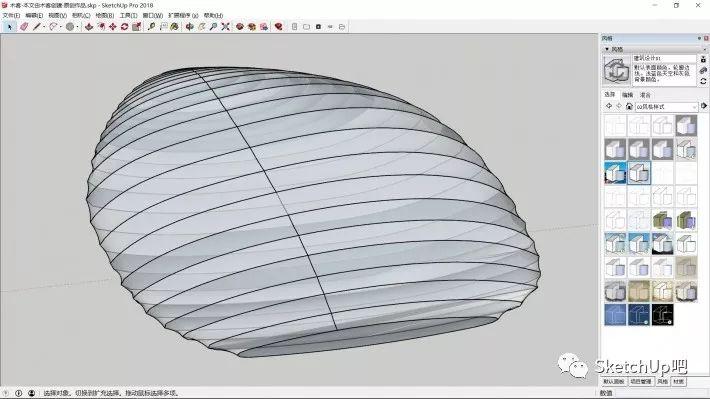Switch to the 混合 tab in styles panel
This screenshot has width=710, height=399.
(645, 95)
